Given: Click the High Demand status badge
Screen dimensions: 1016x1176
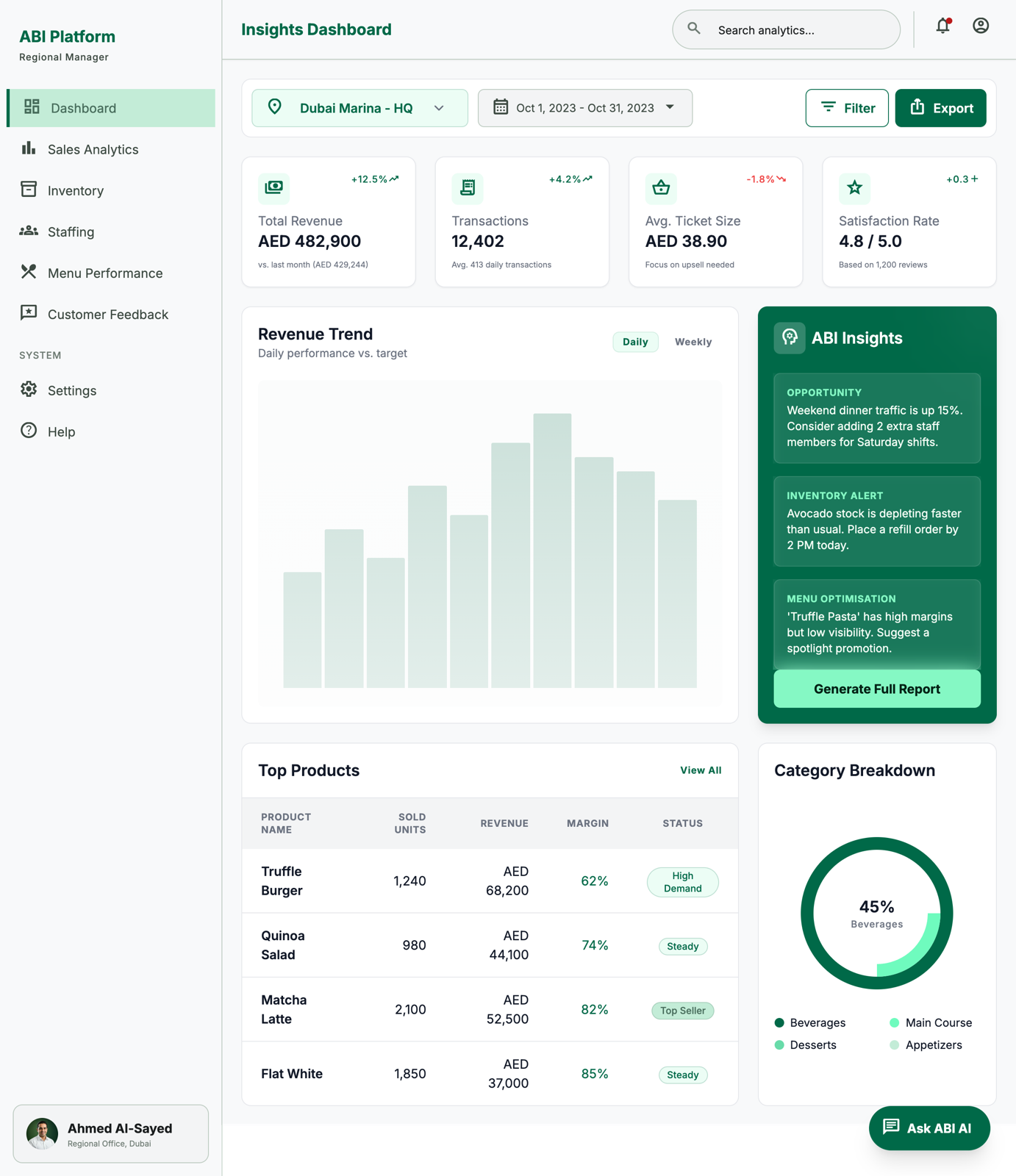Looking at the screenshot, I should point(683,882).
